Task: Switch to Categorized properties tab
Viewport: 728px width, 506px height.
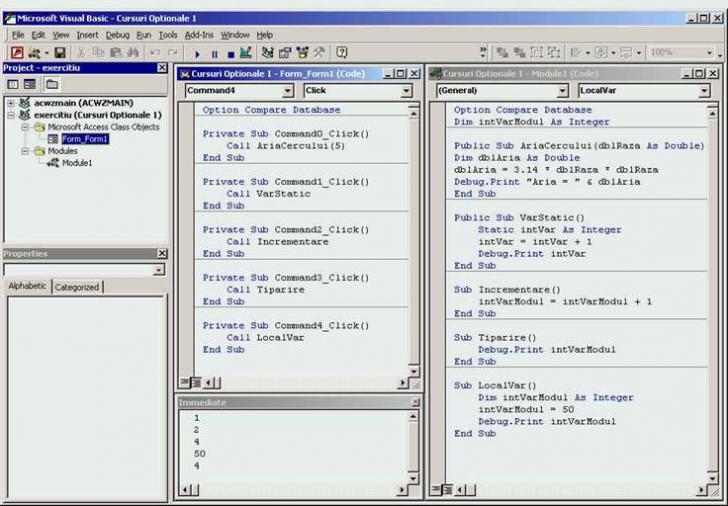Action: pos(77,287)
